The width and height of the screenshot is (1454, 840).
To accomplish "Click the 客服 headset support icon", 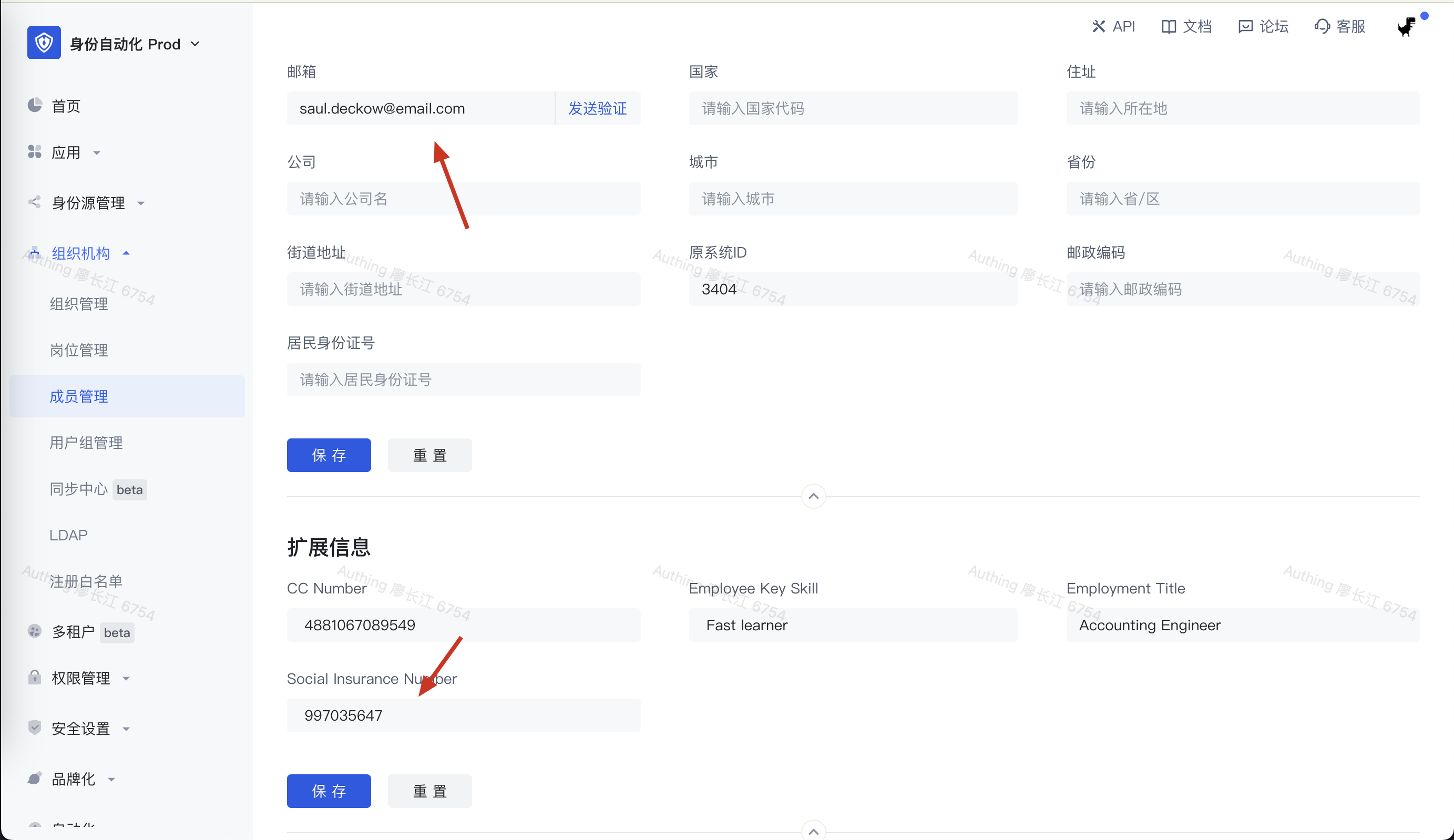I will coord(1322,26).
